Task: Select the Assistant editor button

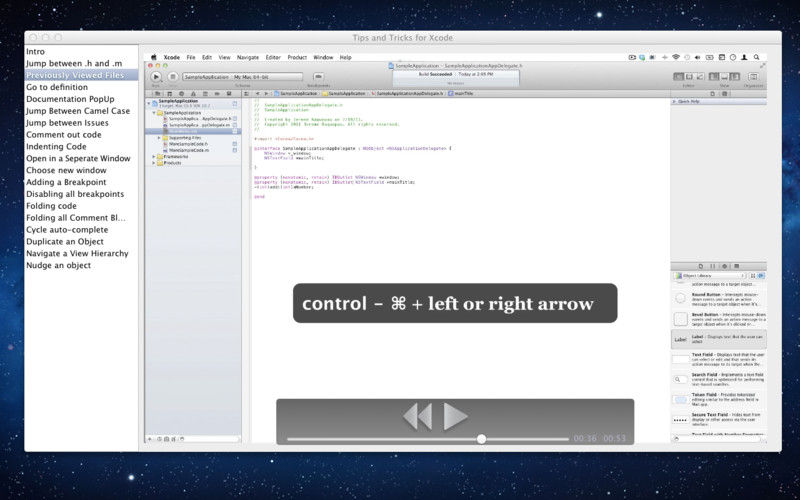Action: coord(689,77)
